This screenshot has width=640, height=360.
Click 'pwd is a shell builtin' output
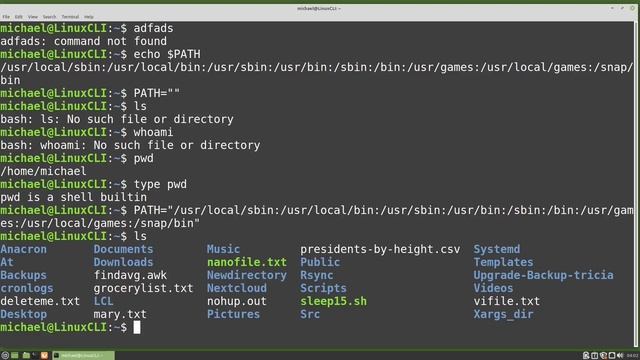(x=73, y=198)
